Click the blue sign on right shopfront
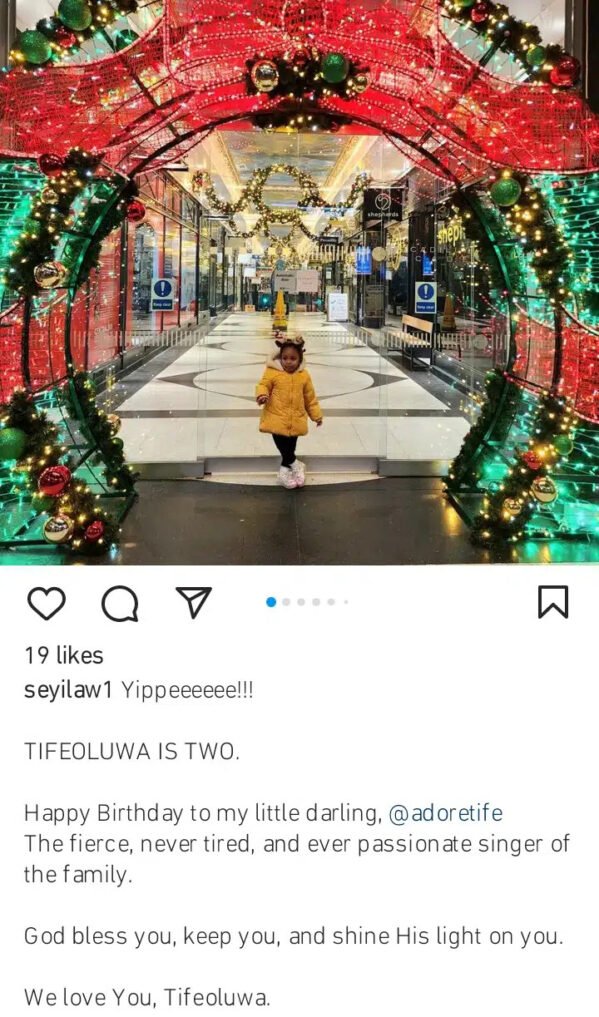The width and height of the screenshot is (599, 1017). [x=425, y=298]
